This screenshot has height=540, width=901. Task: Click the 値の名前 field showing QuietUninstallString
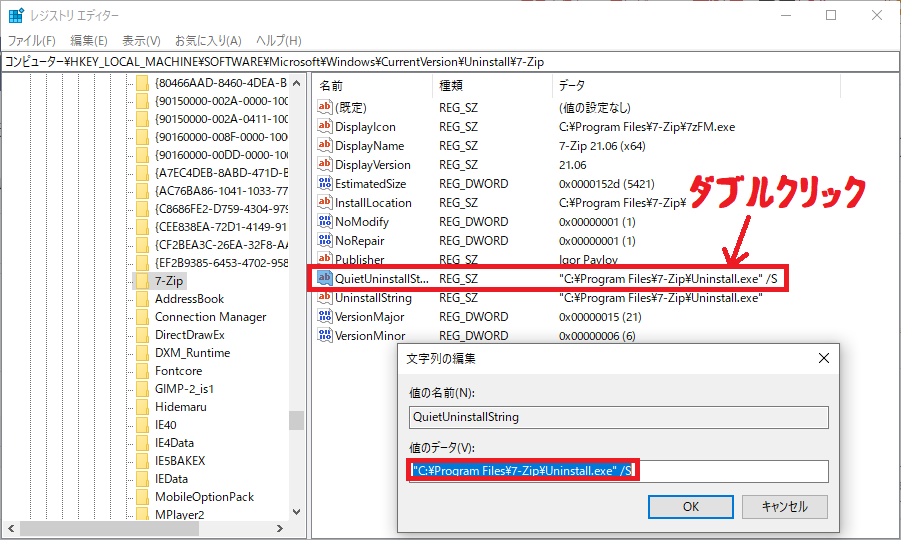(619, 417)
